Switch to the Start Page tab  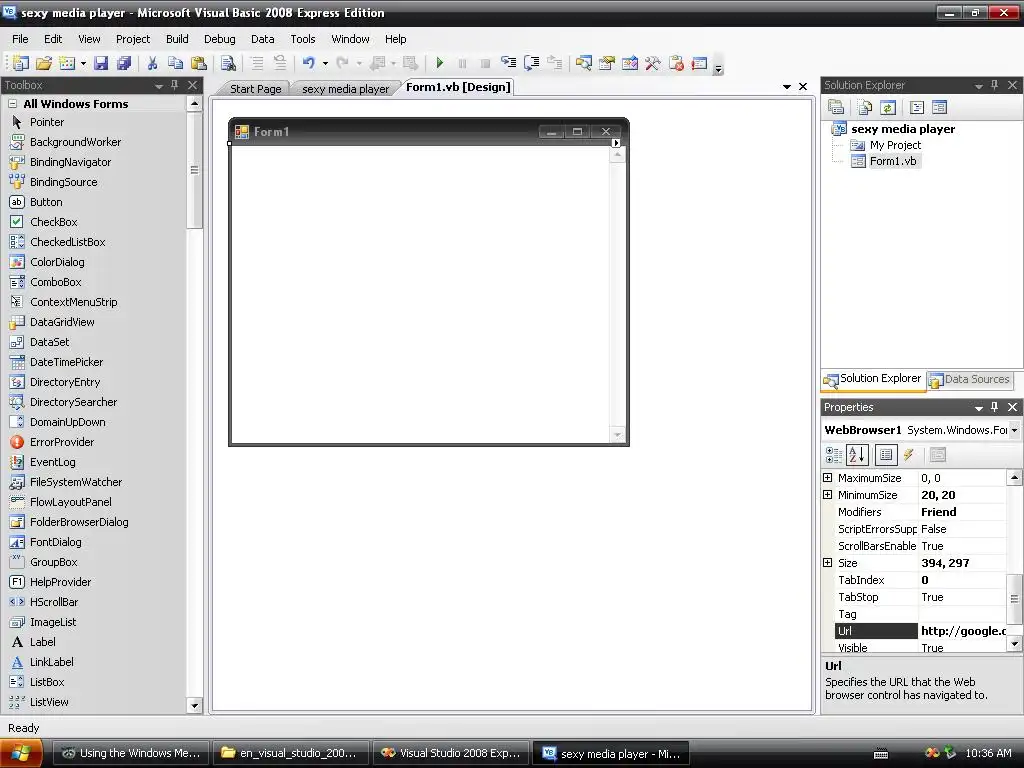255,89
